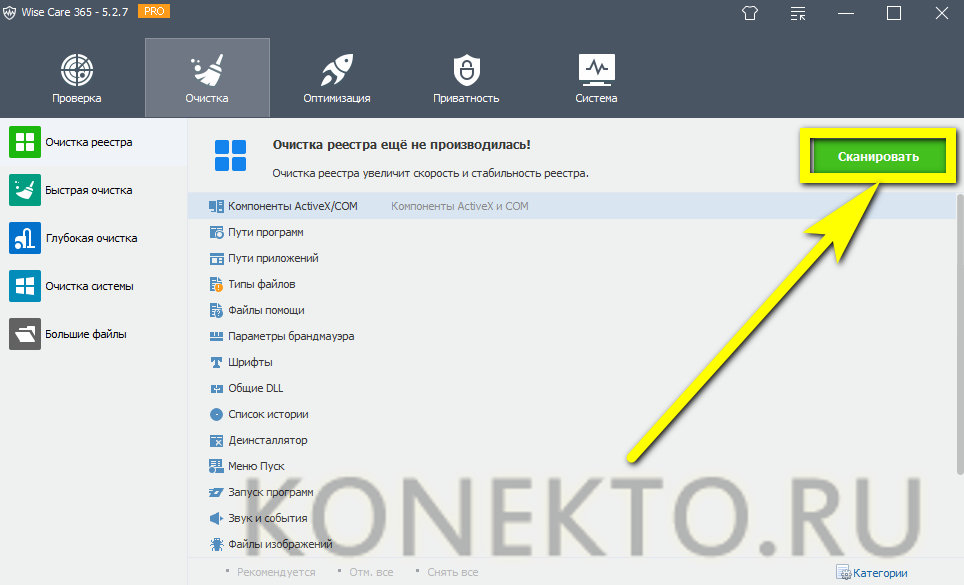Select the Файлы помощи label

(266, 310)
